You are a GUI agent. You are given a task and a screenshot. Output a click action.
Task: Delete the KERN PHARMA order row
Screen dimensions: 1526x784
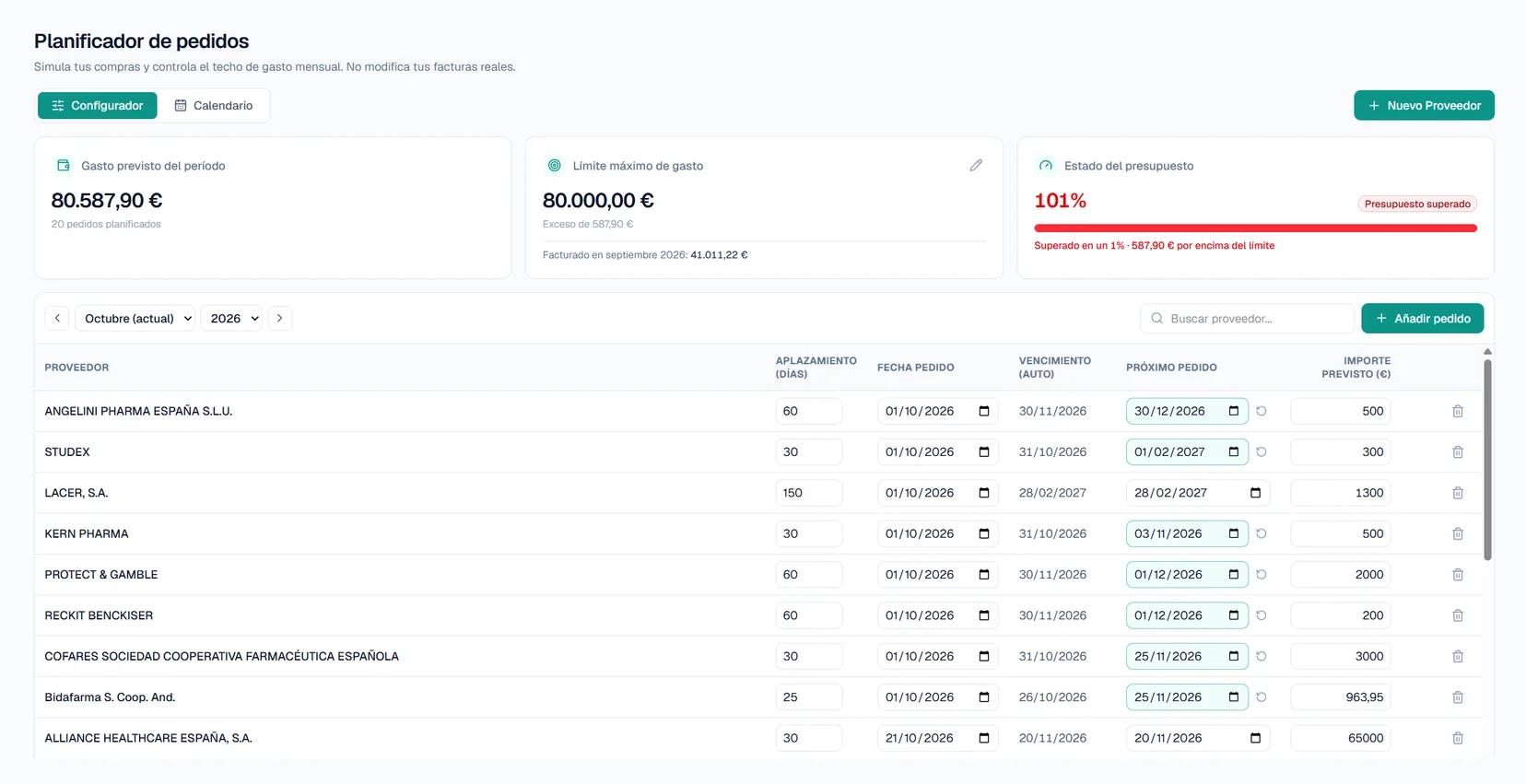1458,534
